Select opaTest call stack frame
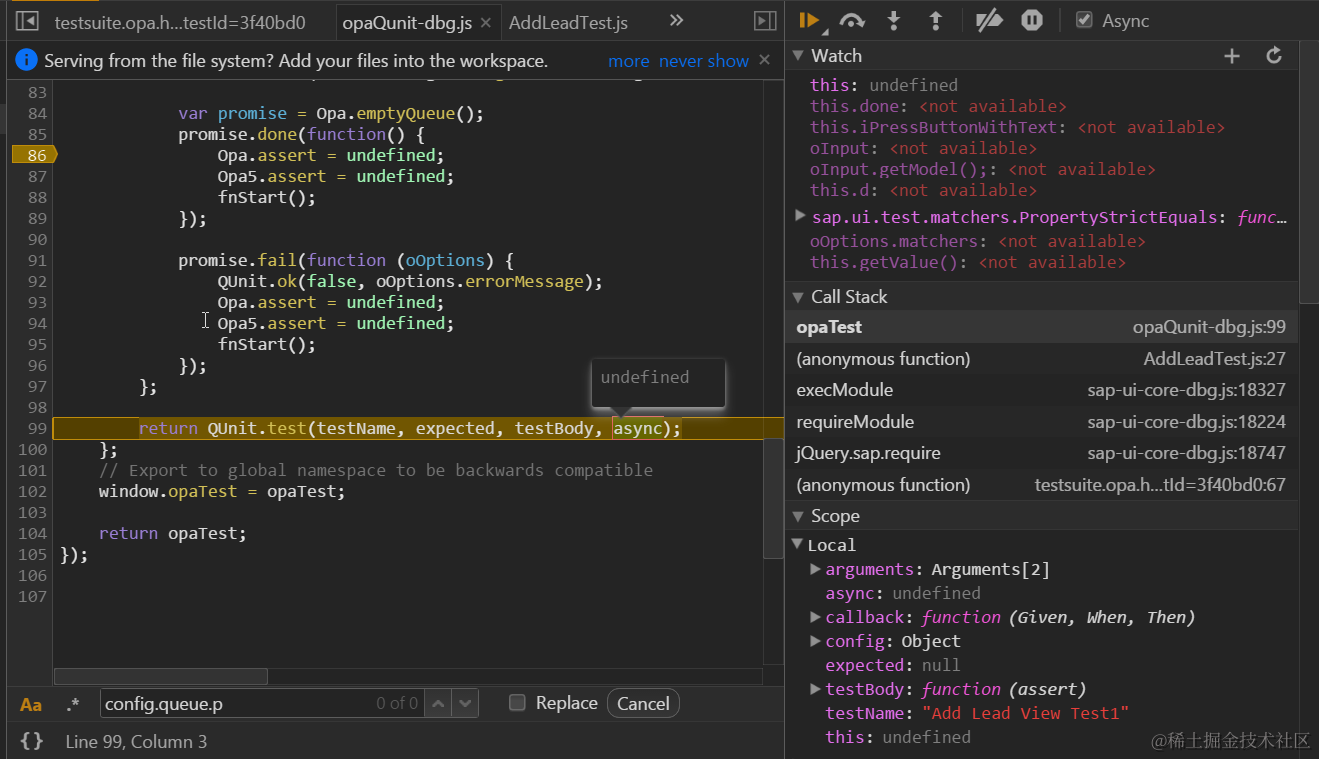The height and width of the screenshot is (759, 1319). pyautogui.click(x=1041, y=327)
